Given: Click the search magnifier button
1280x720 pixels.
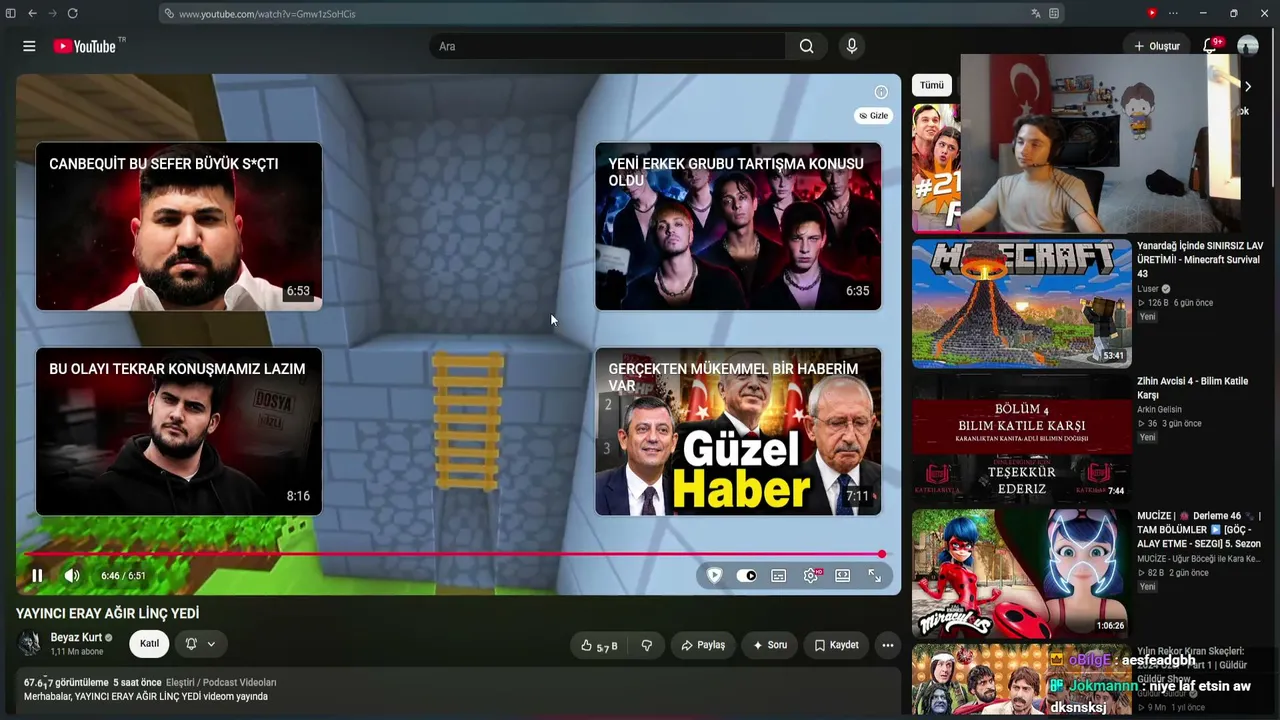Looking at the screenshot, I should click(x=806, y=46).
